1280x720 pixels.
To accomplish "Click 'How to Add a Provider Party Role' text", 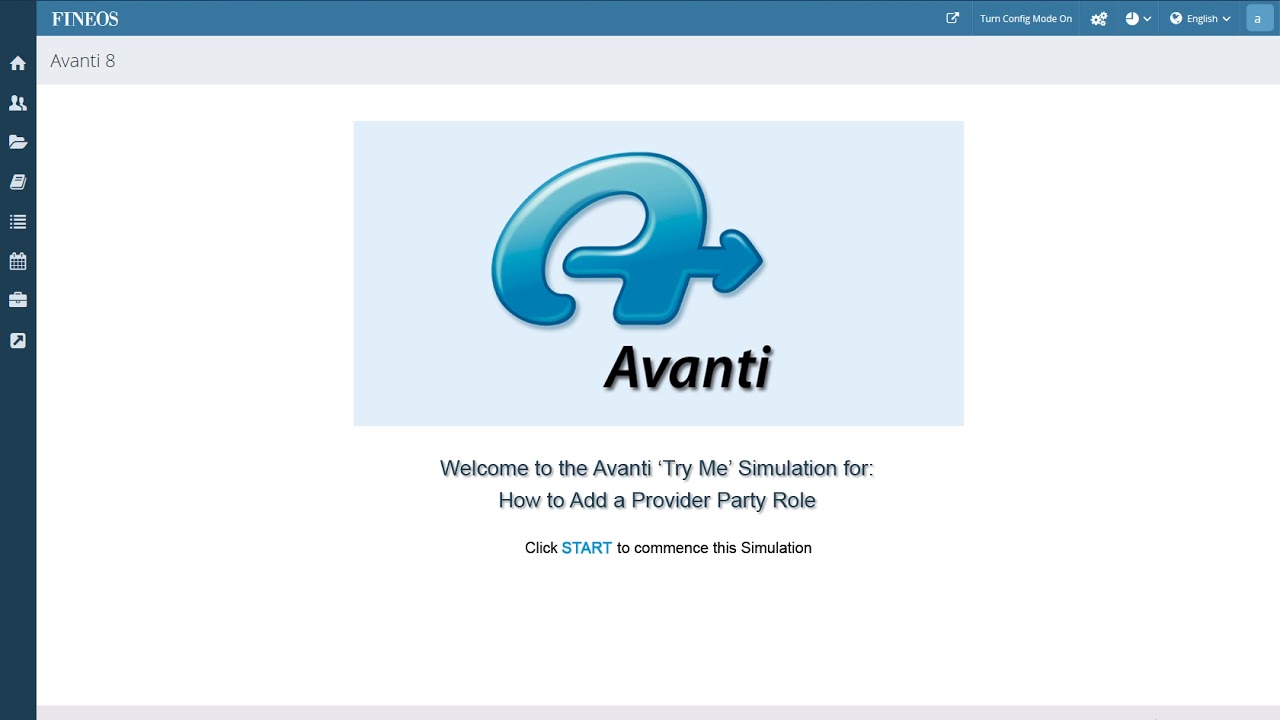I will (657, 500).
